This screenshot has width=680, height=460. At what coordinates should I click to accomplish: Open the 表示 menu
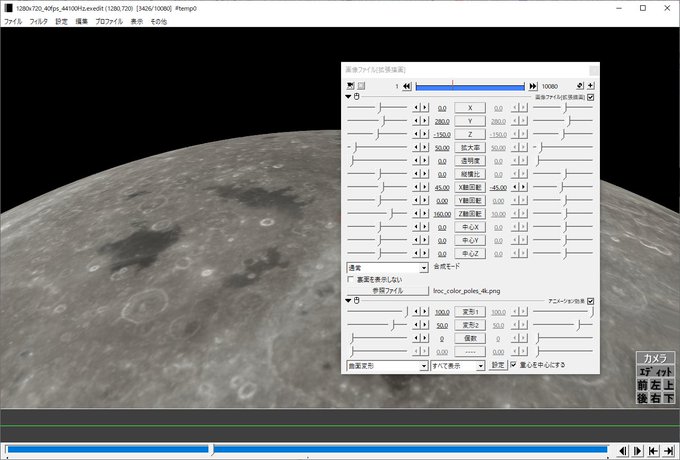click(x=137, y=21)
